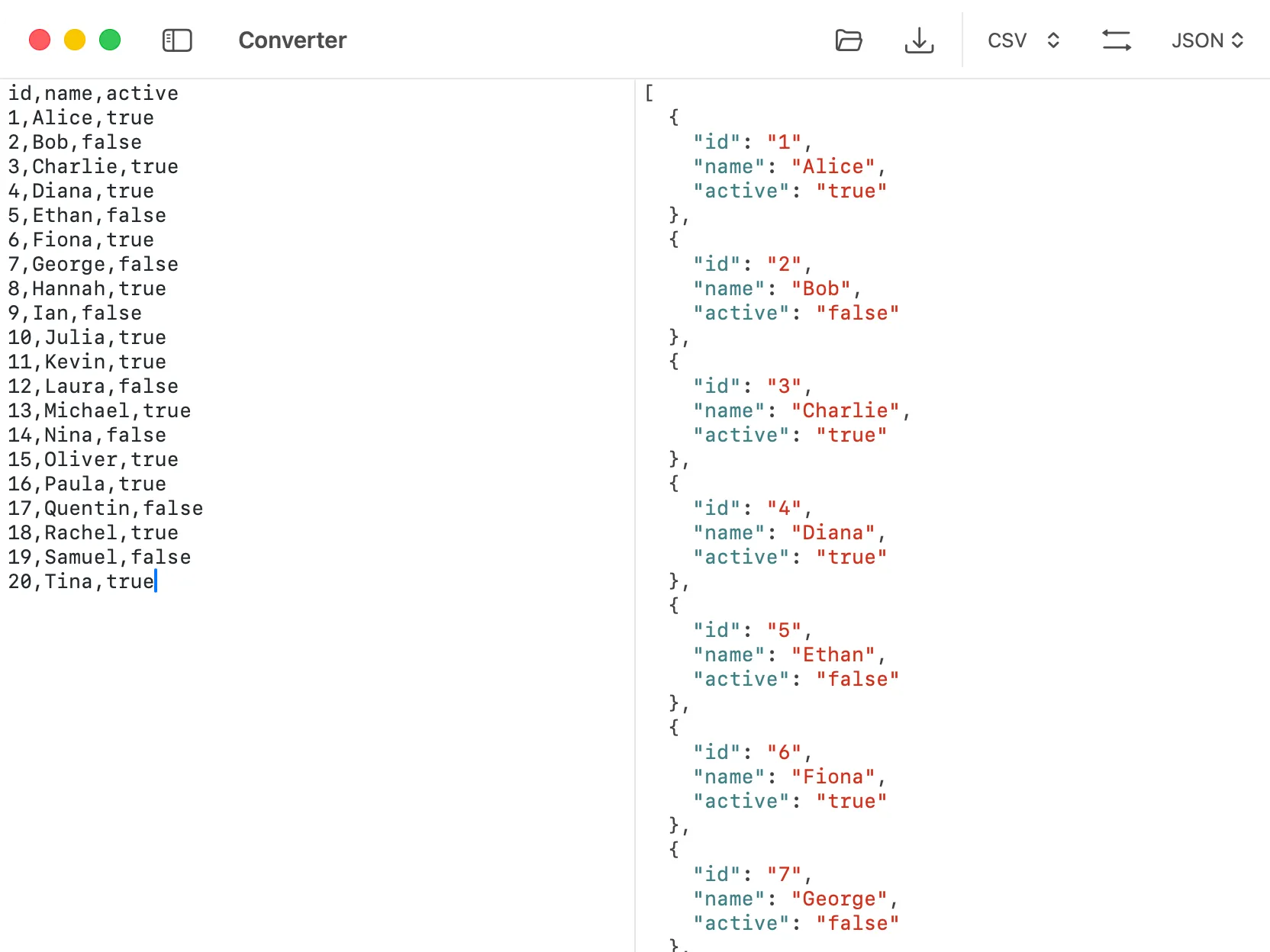Screen dimensions: 1270x952
Task: Click the JSON line "id": "6"
Action: tap(753, 752)
